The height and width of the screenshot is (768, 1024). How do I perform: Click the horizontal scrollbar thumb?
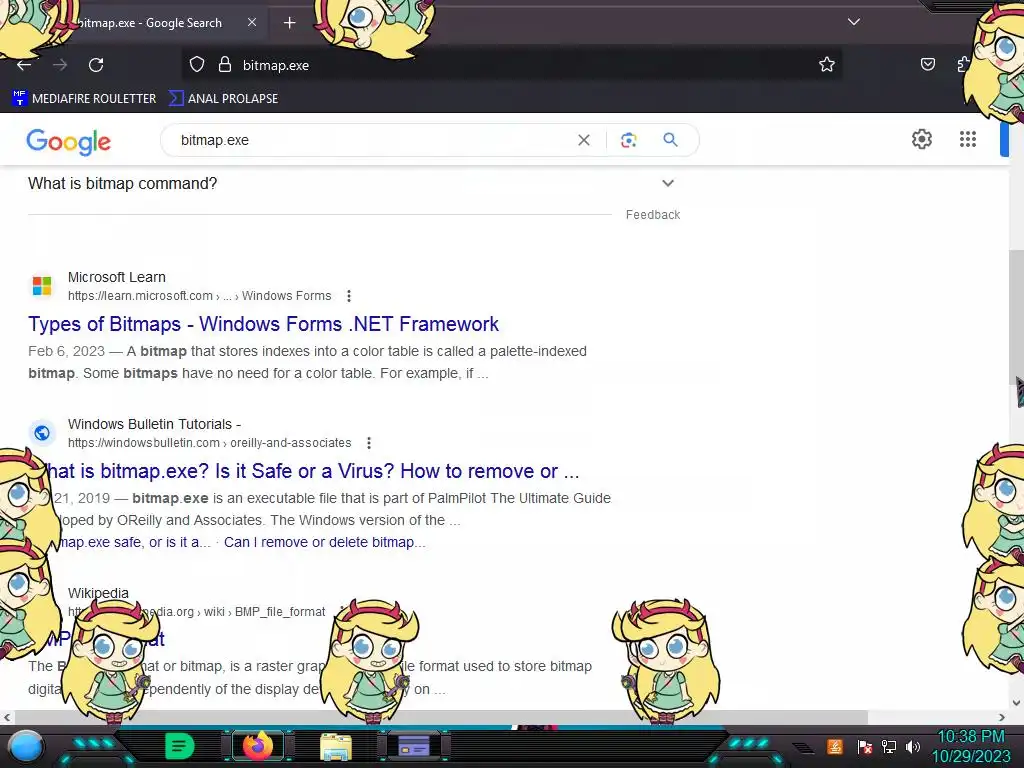441,717
